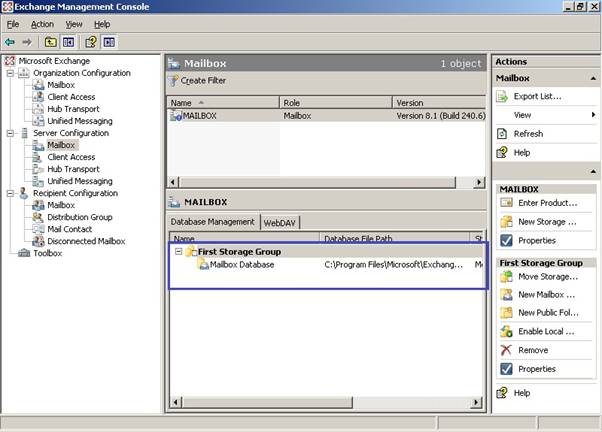Click Properties checkmark icon under MAILBOX section

(506, 240)
